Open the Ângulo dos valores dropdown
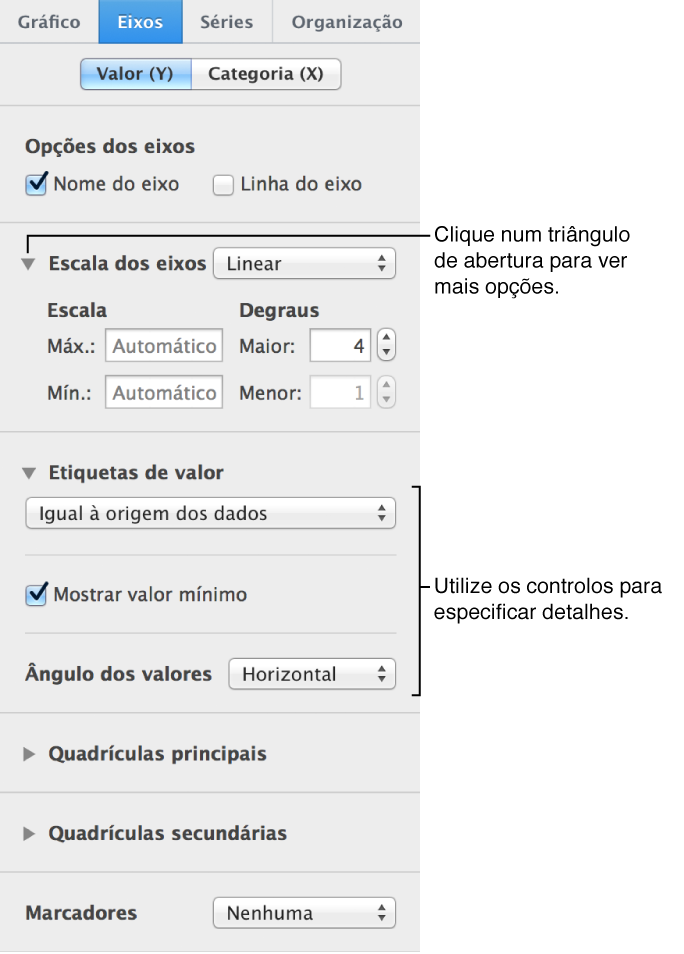 pyautogui.click(x=311, y=674)
